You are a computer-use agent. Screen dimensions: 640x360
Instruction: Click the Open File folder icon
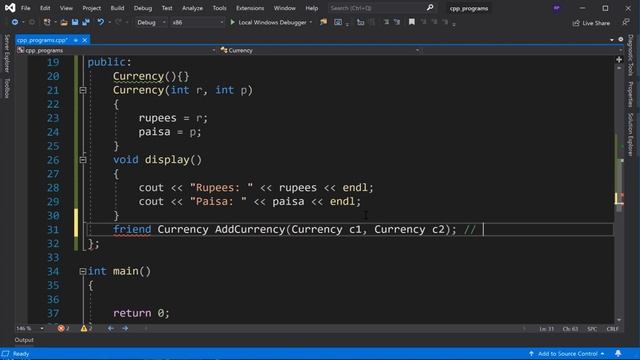click(x=64, y=22)
